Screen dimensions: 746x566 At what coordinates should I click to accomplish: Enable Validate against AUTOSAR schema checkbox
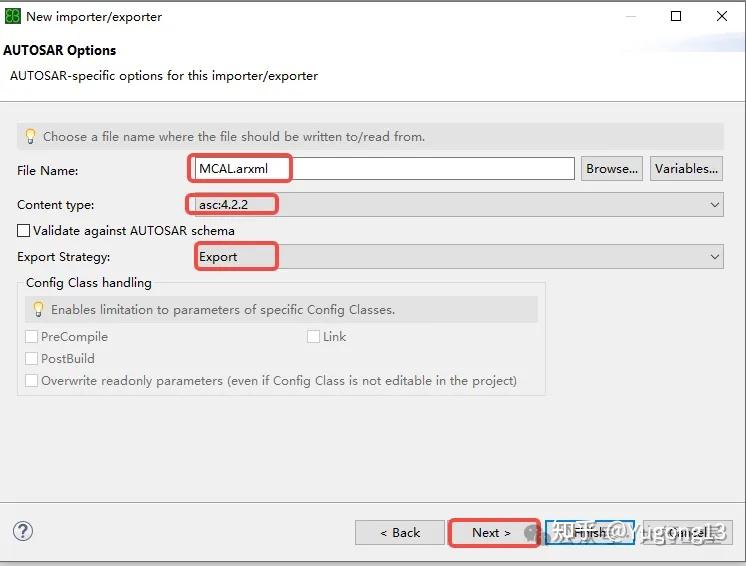24,231
